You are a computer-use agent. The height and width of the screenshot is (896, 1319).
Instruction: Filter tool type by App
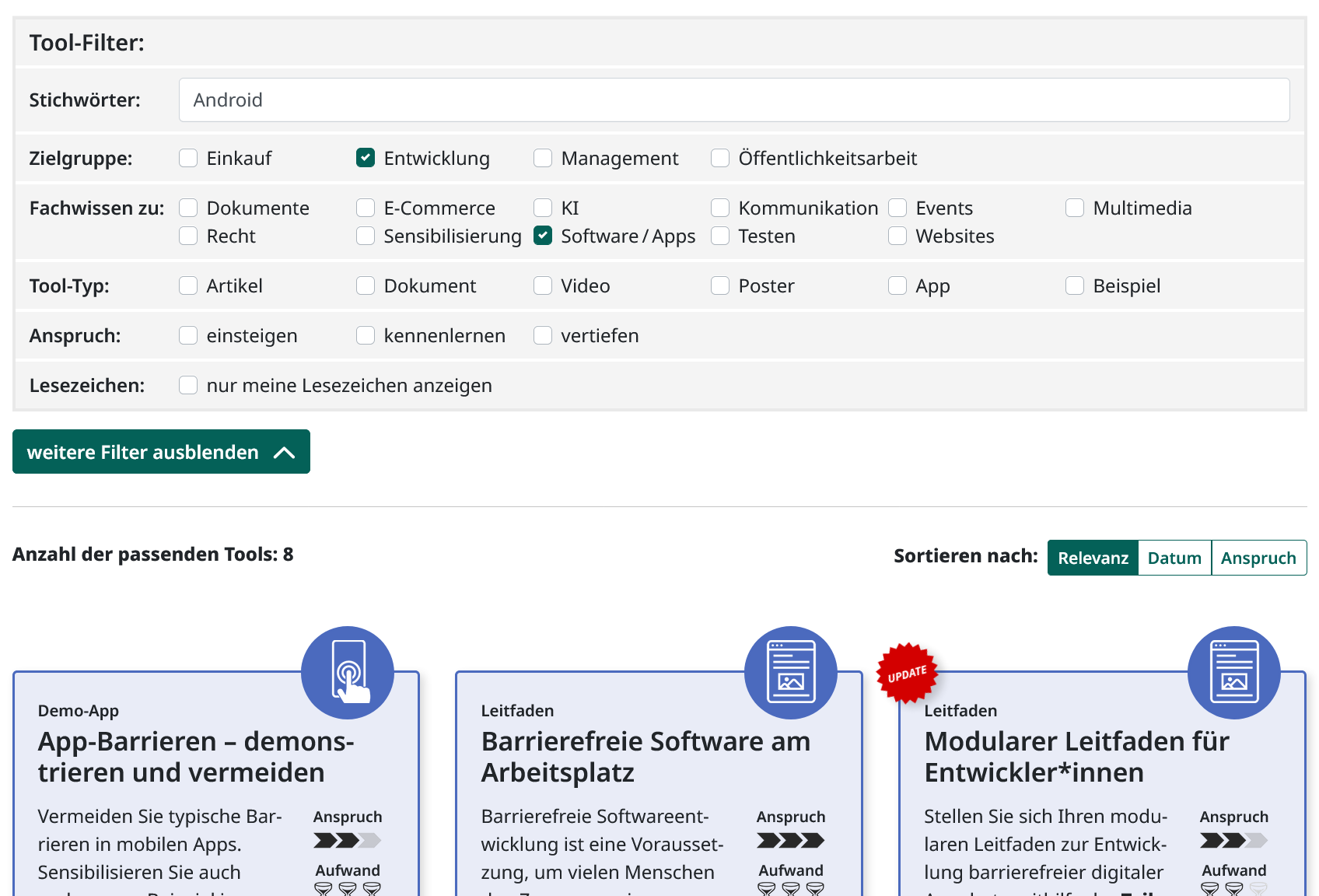897,285
